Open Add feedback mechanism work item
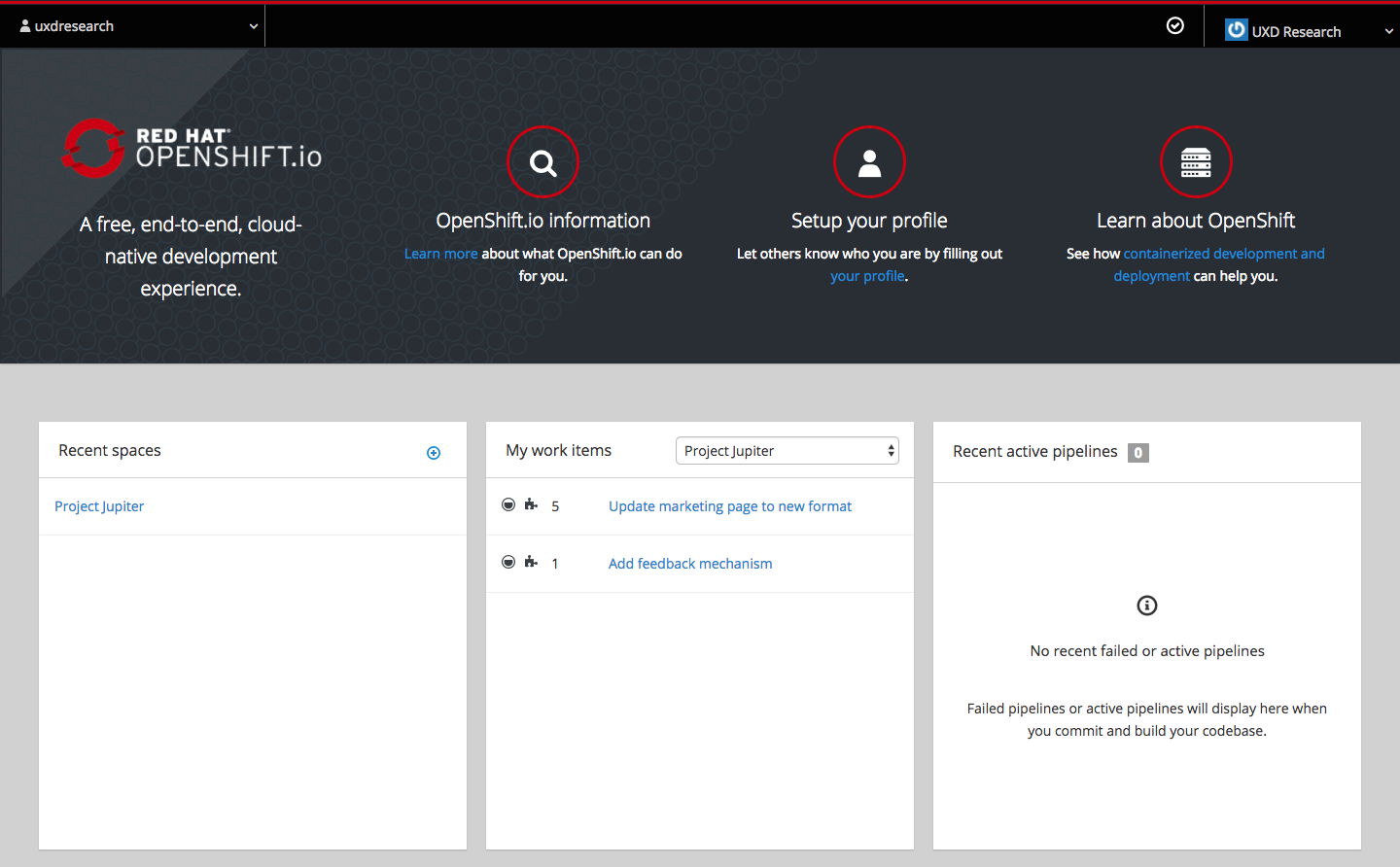The image size is (1400, 867). (690, 564)
